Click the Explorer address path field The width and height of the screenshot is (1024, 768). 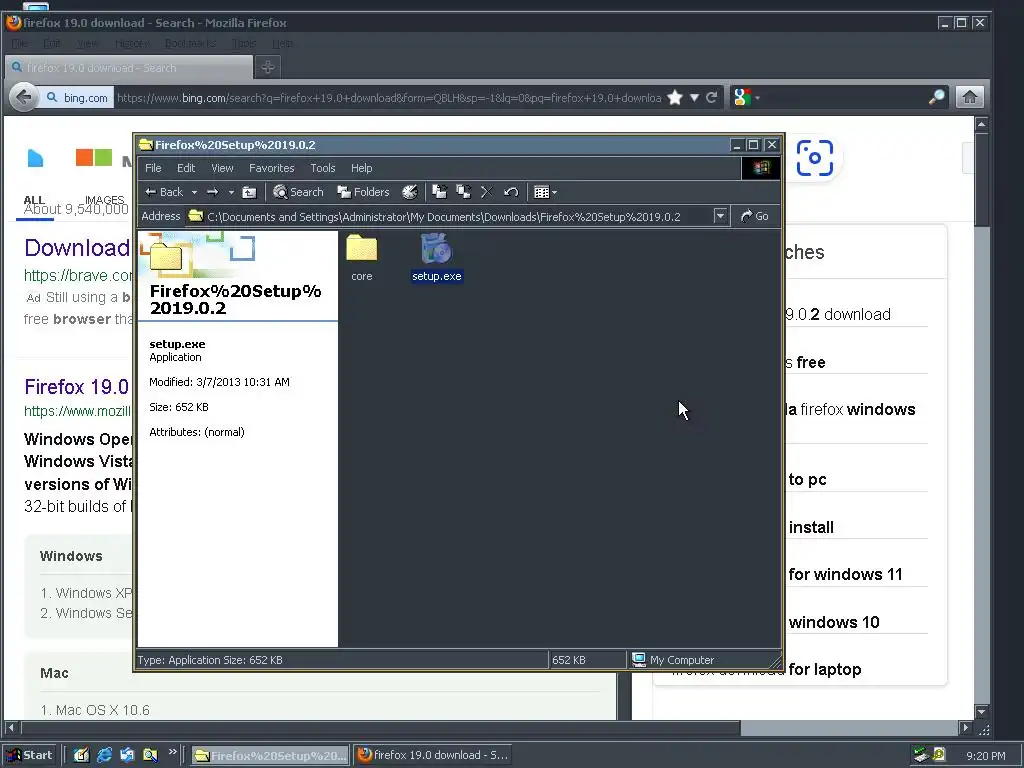pyautogui.click(x=449, y=216)
